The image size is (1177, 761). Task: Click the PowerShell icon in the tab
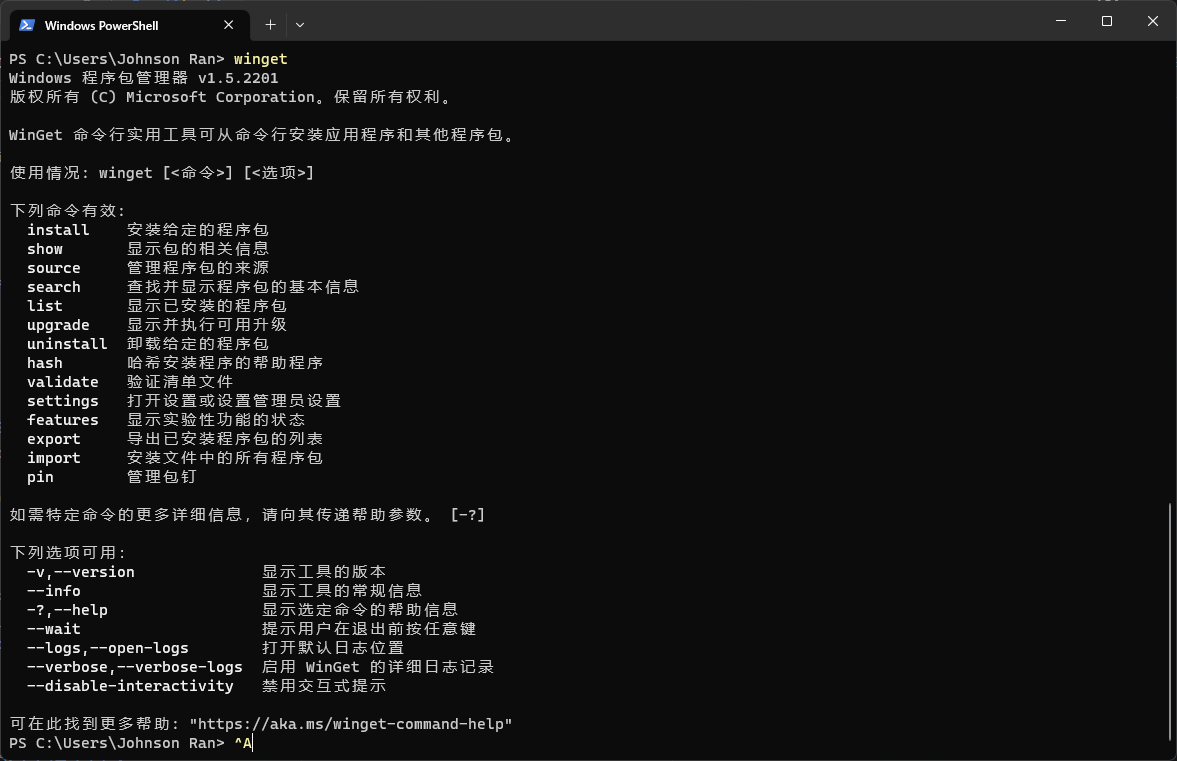27,25
